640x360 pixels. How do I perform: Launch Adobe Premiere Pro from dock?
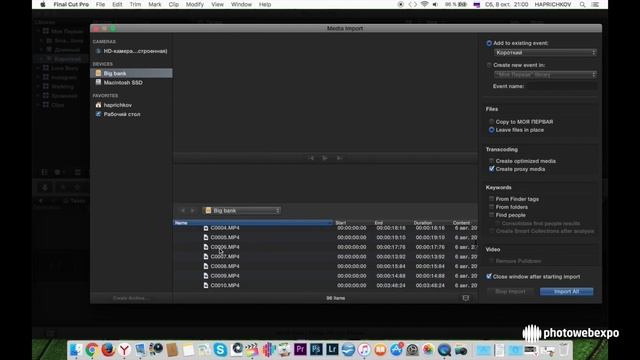click(x=300, y=349)
